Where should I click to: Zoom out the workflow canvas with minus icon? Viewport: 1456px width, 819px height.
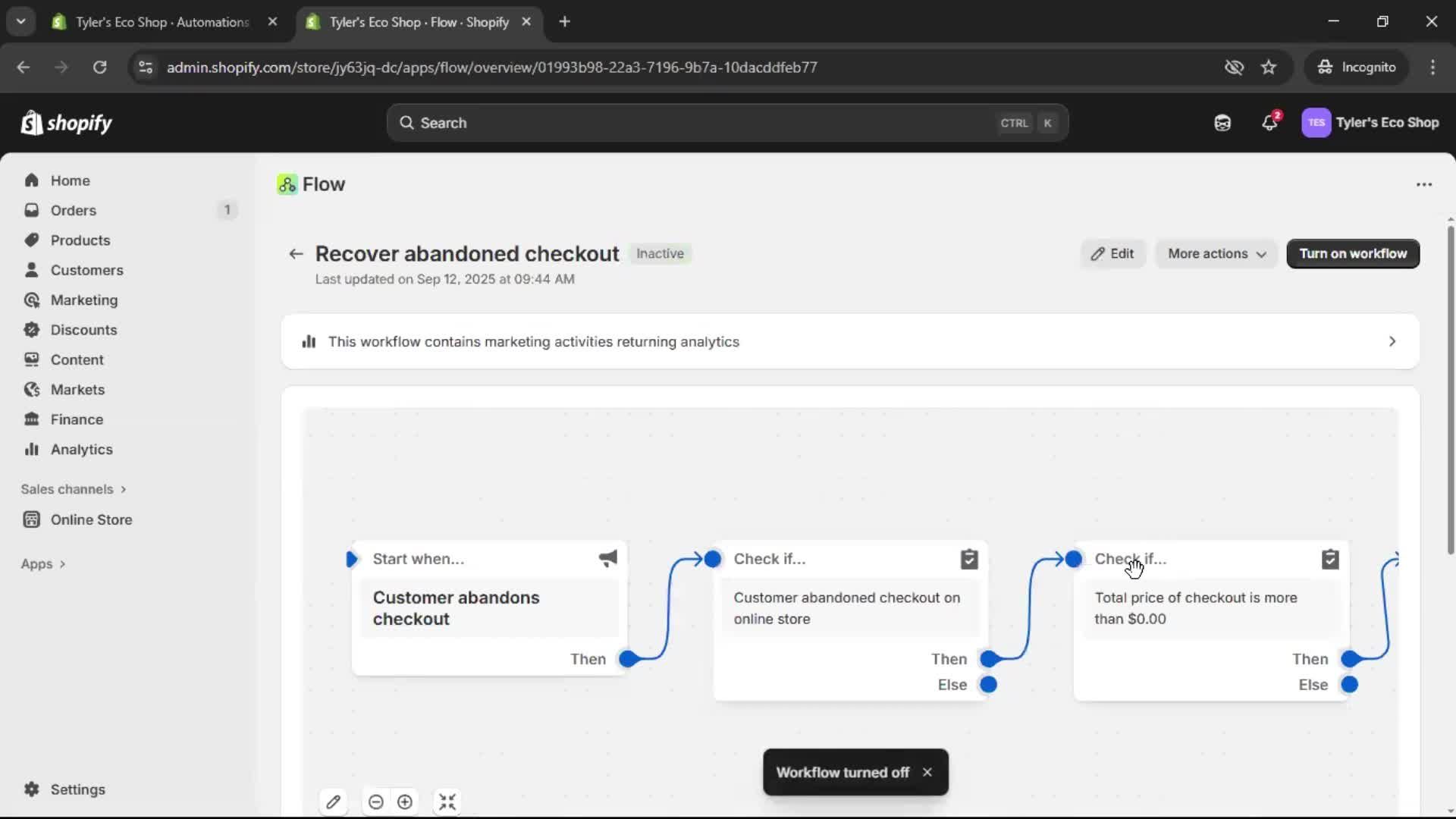(376, 802)
